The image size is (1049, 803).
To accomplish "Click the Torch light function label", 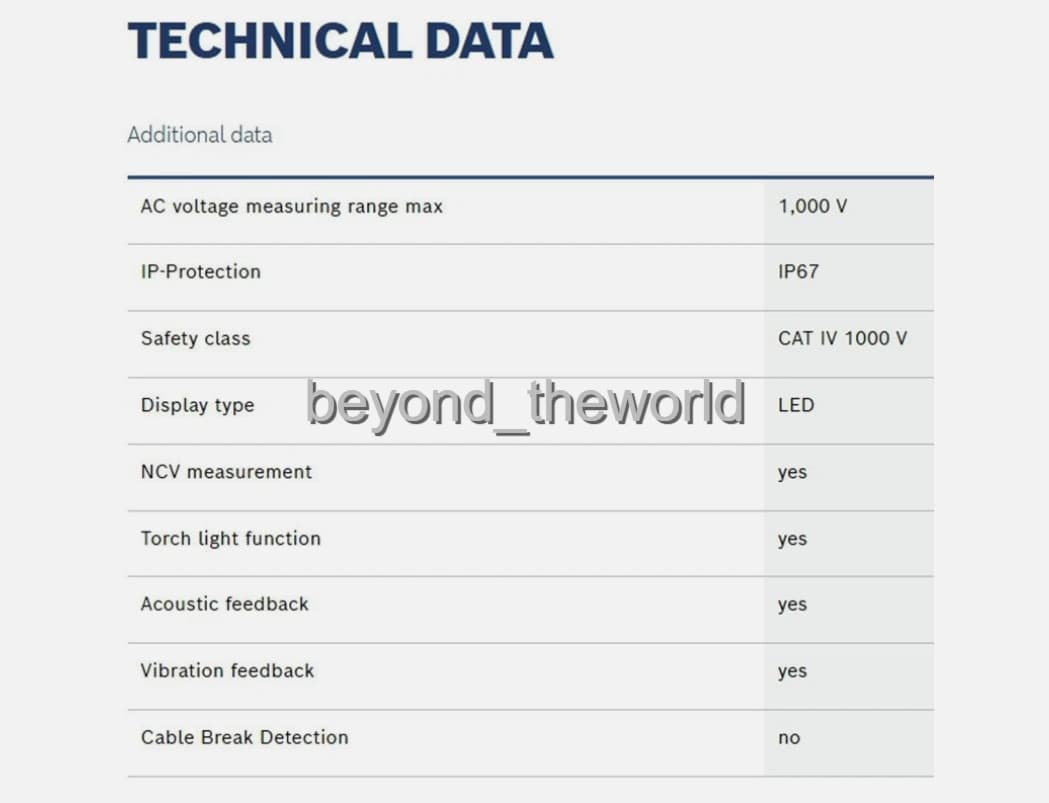I will tap(230, 538).
